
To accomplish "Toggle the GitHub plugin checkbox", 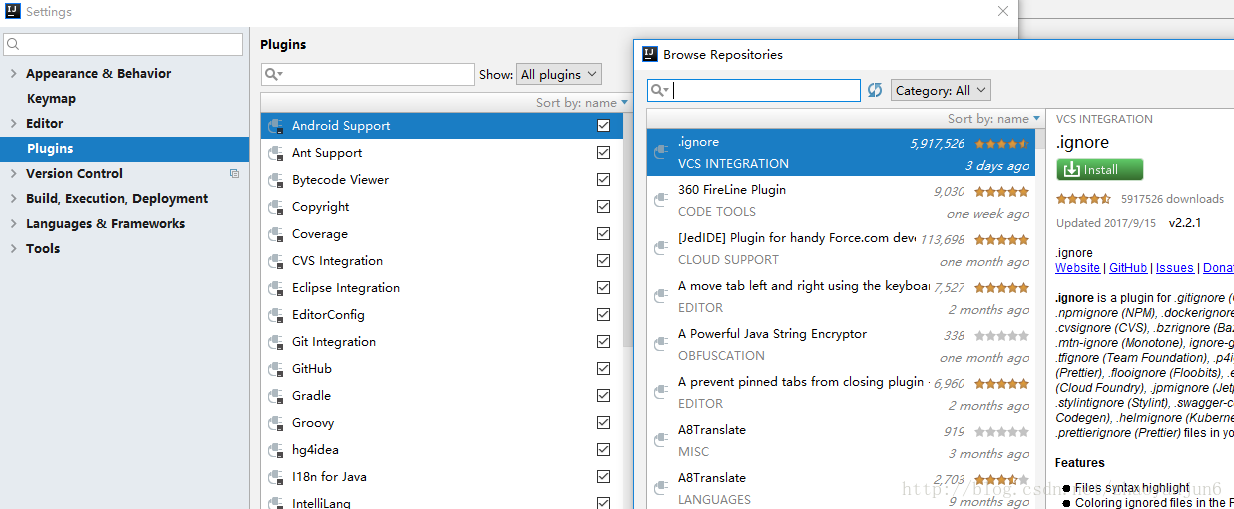I will [x=603, y=369].
